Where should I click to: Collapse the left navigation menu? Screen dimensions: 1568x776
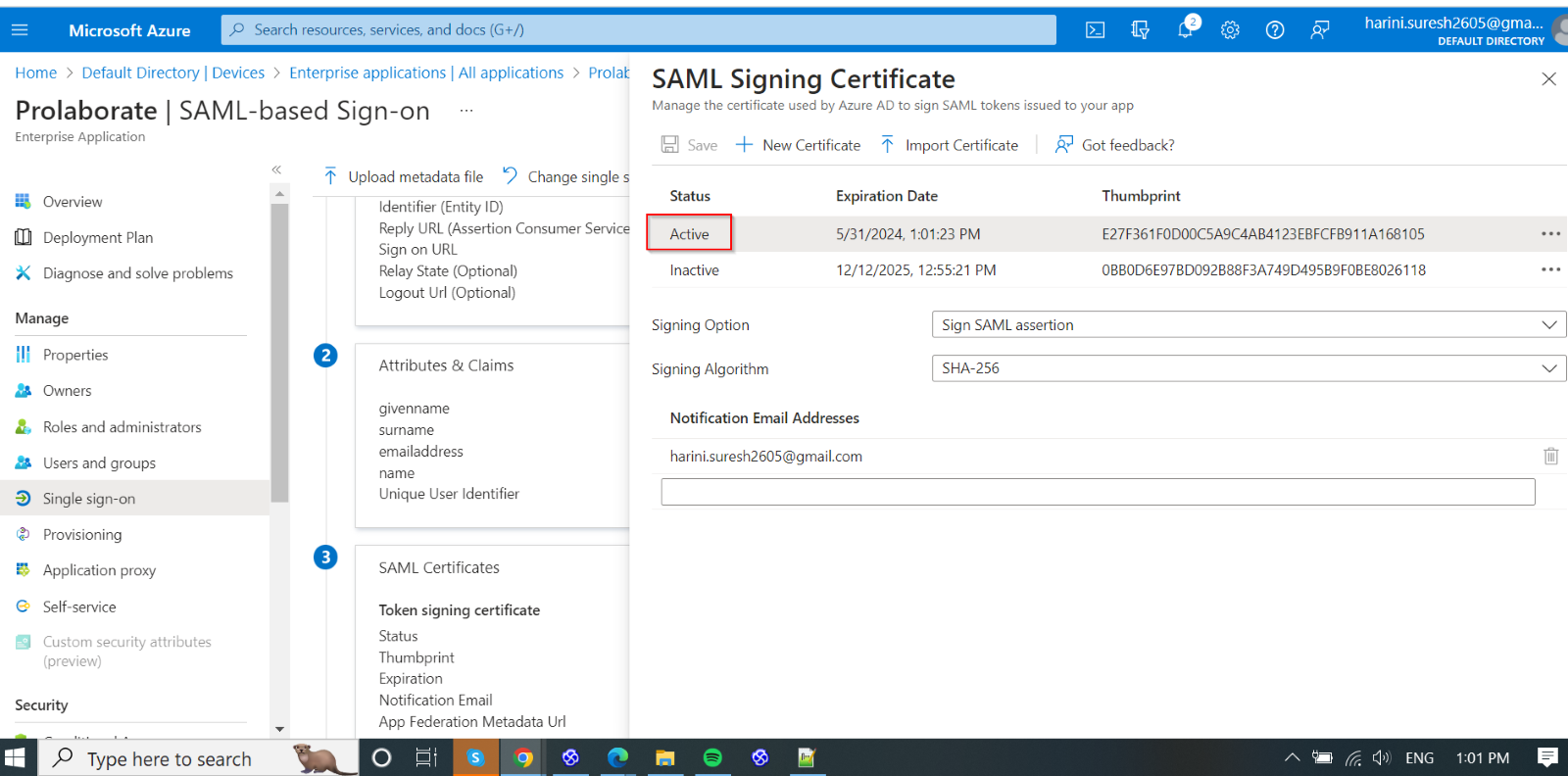[276, 170]
